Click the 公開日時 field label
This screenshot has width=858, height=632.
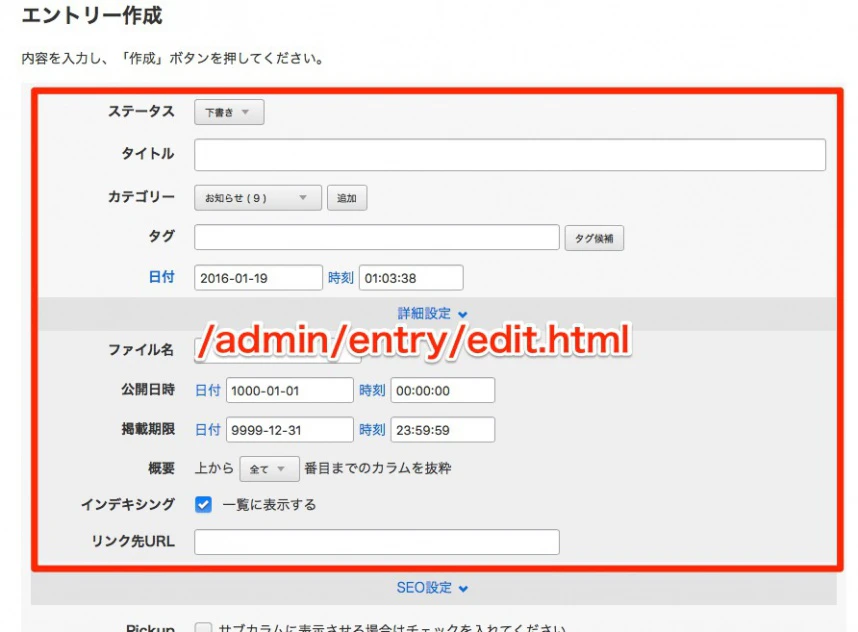(x=148, y=389)
